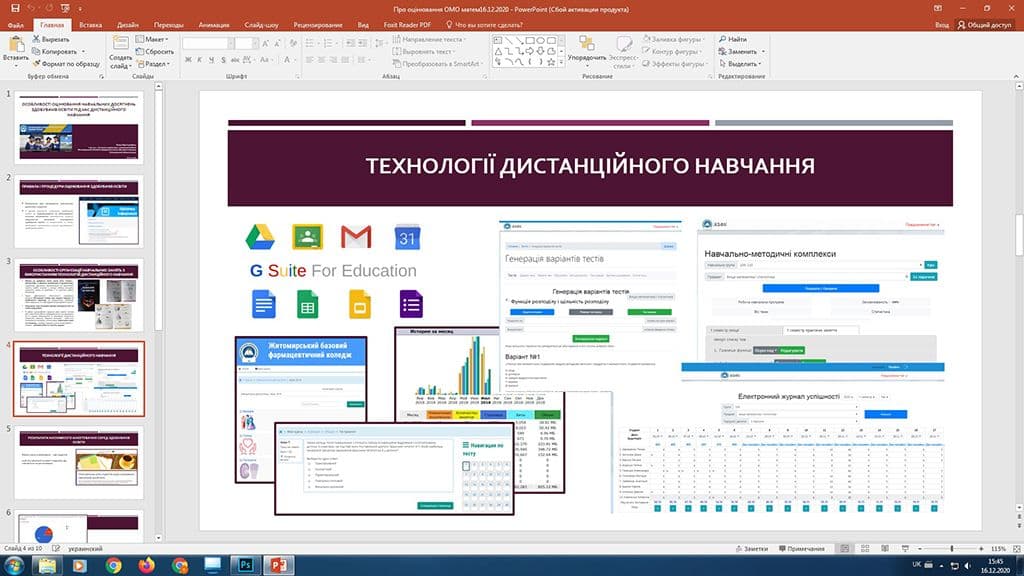The width and height of the screenshot is (1024, 576).
Task: Collapse the ribbon with the up chevron
Action: coord(1016,76)
